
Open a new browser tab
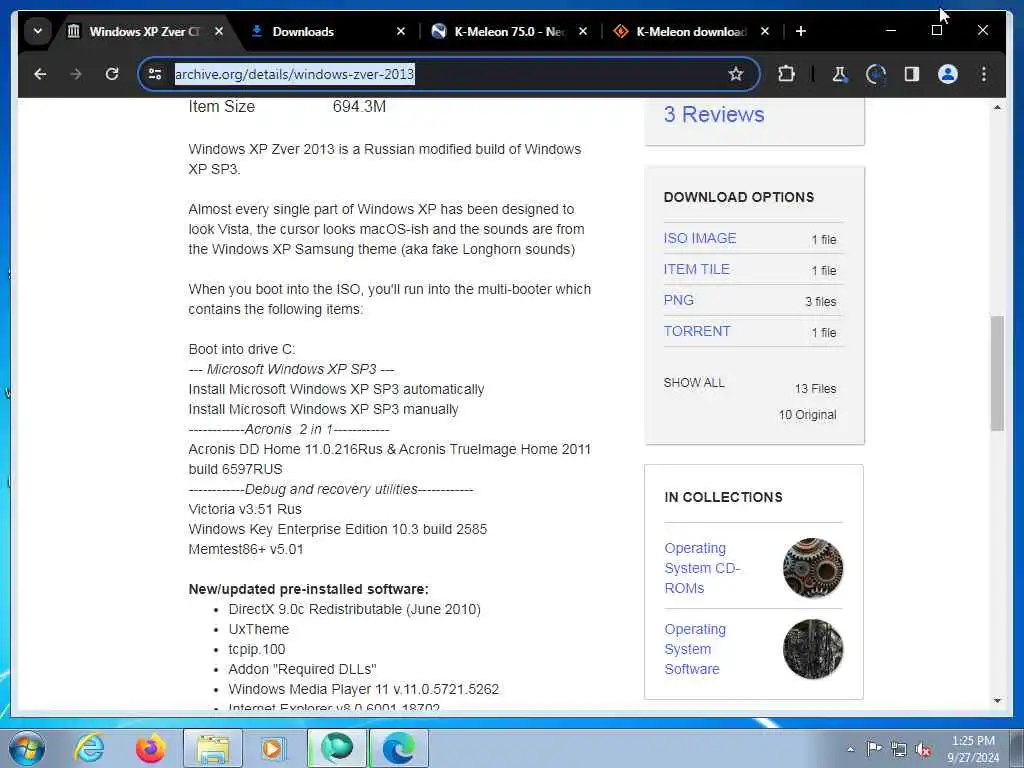pyautogui.click(x=801, y=31)
